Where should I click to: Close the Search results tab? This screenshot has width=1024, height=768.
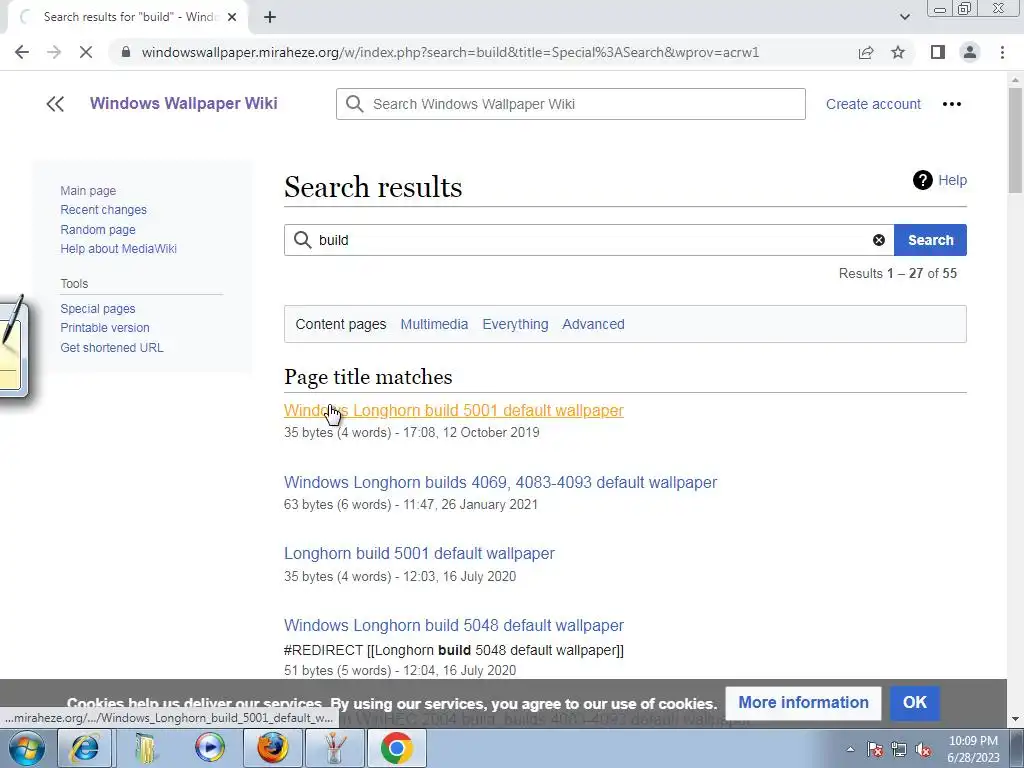tap(232, 17)
